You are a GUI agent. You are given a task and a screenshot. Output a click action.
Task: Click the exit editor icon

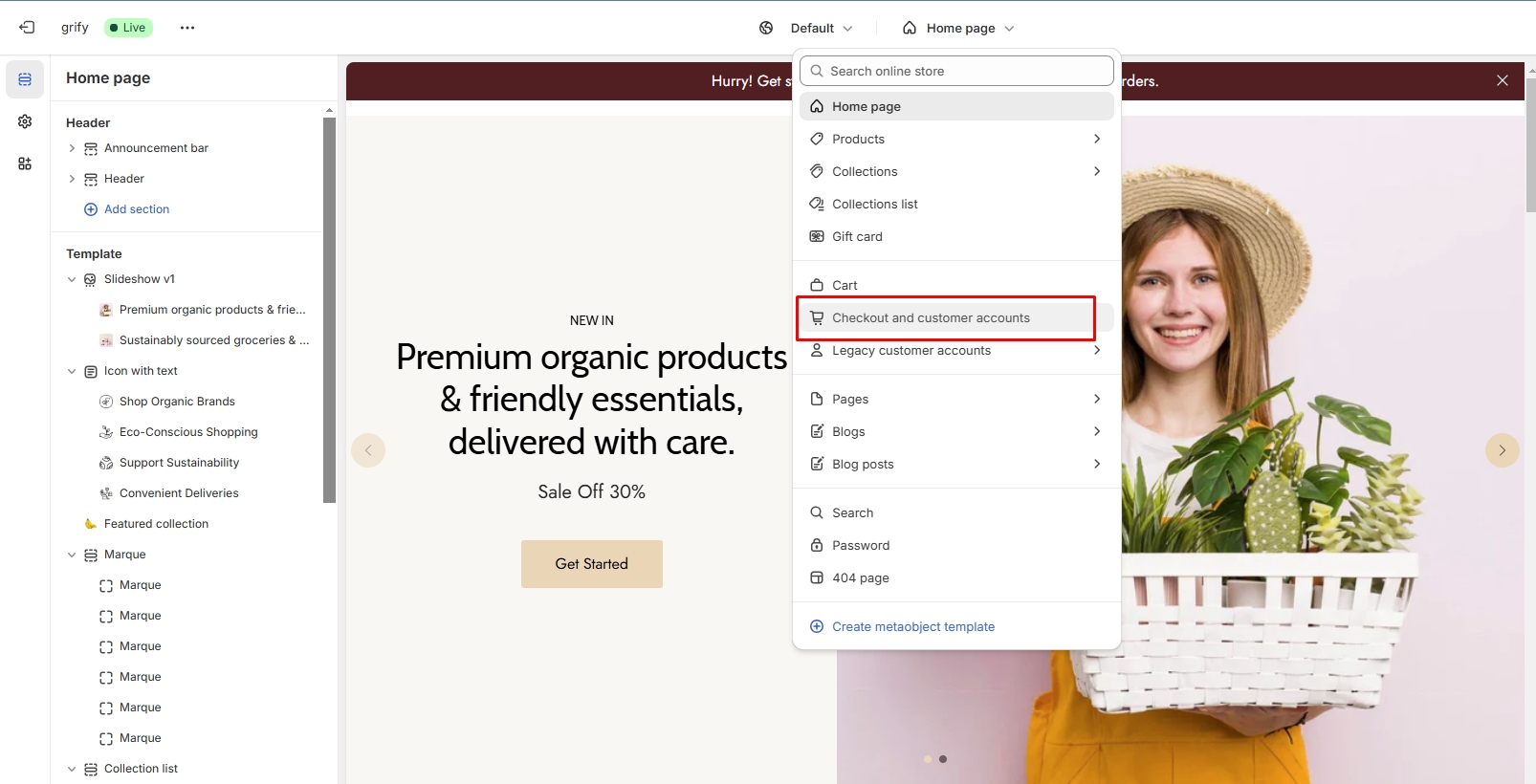(x=27, y=28)
